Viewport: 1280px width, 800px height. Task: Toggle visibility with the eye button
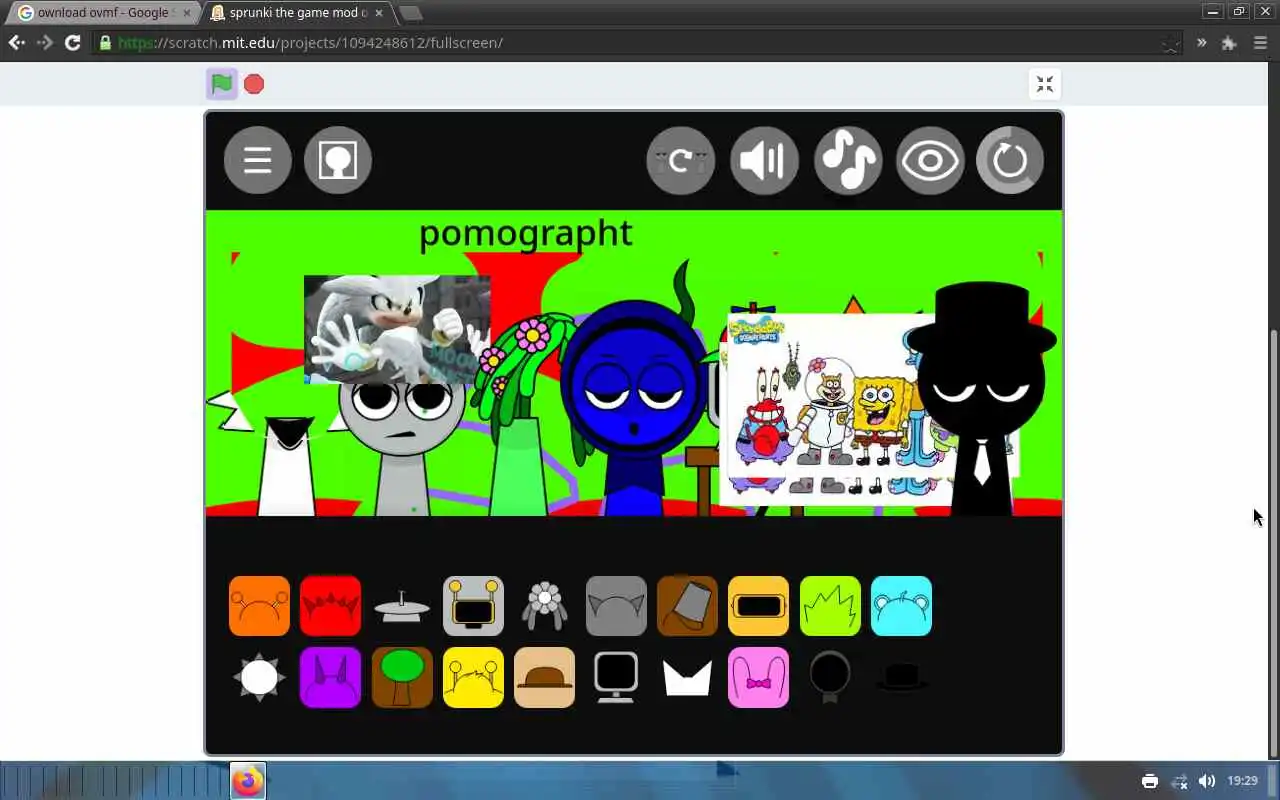tap(930, 160)
